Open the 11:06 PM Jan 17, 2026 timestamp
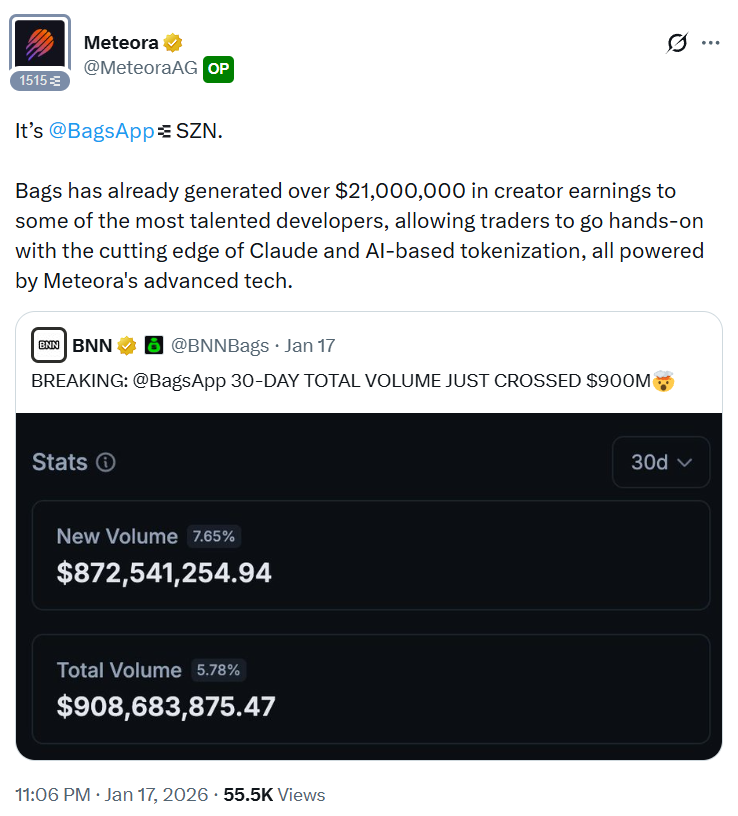The height and width of the screenshot is (816, 738). (x=111, y=795)
